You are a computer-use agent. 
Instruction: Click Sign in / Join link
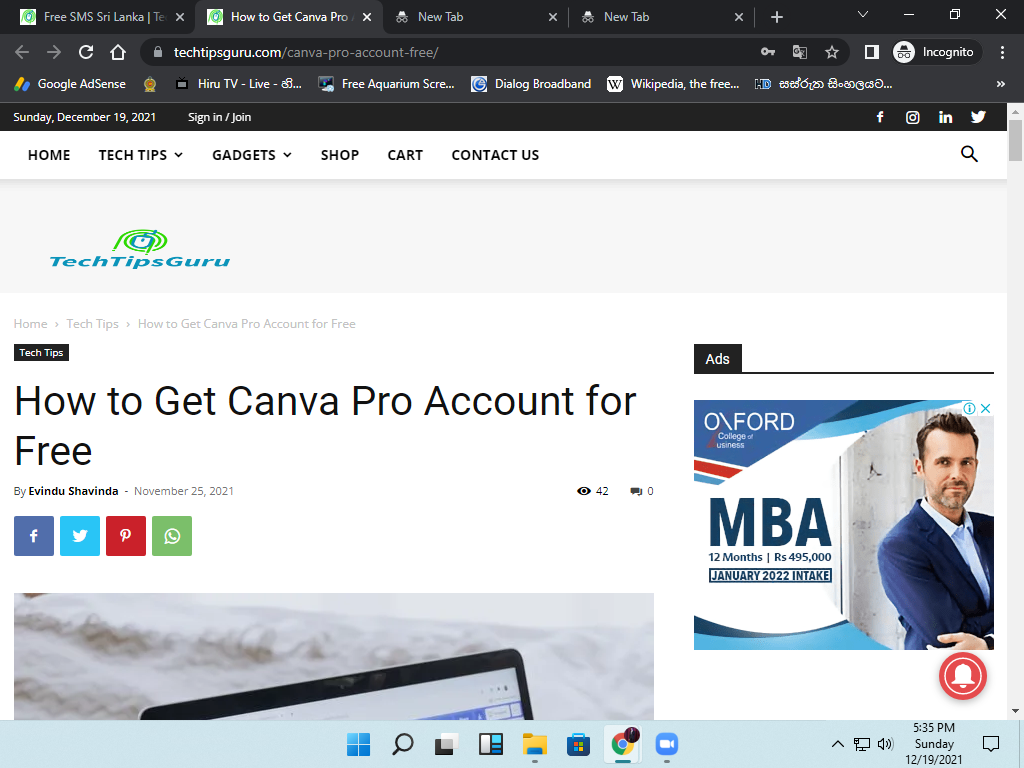click(219, 117)
